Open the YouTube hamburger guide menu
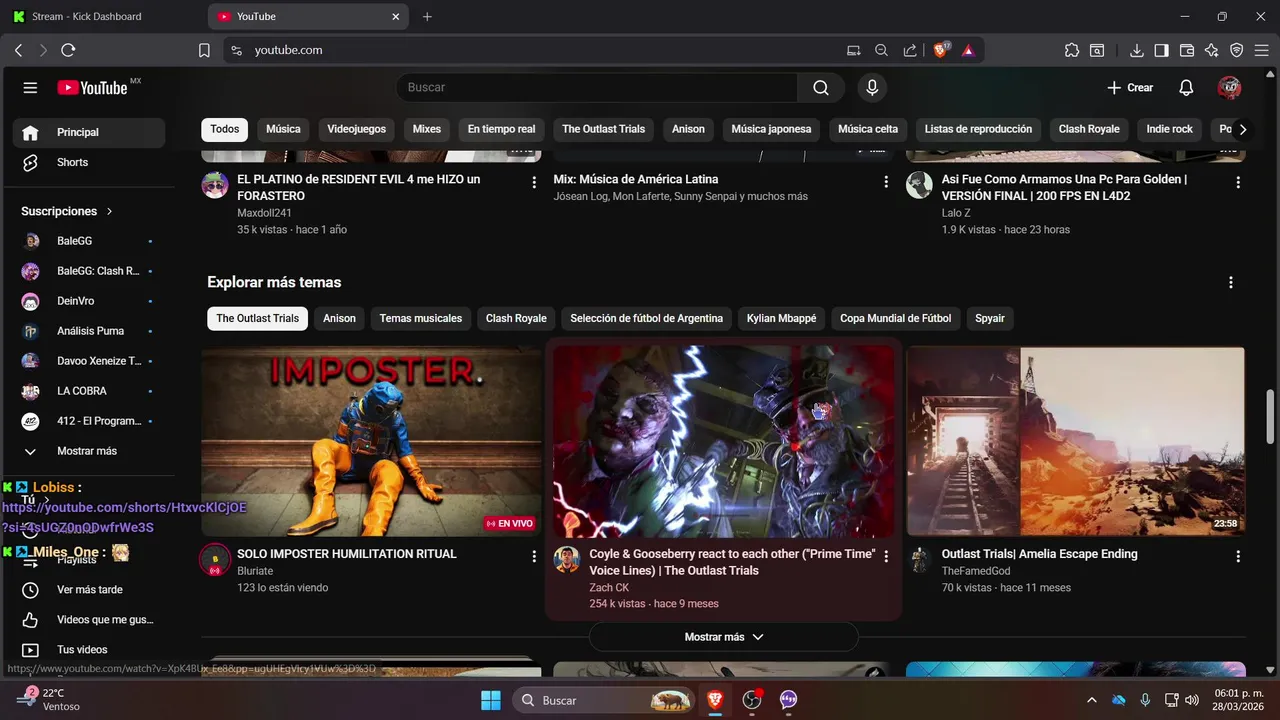This screenshot has height=720, width=1280. coord(30,88)
